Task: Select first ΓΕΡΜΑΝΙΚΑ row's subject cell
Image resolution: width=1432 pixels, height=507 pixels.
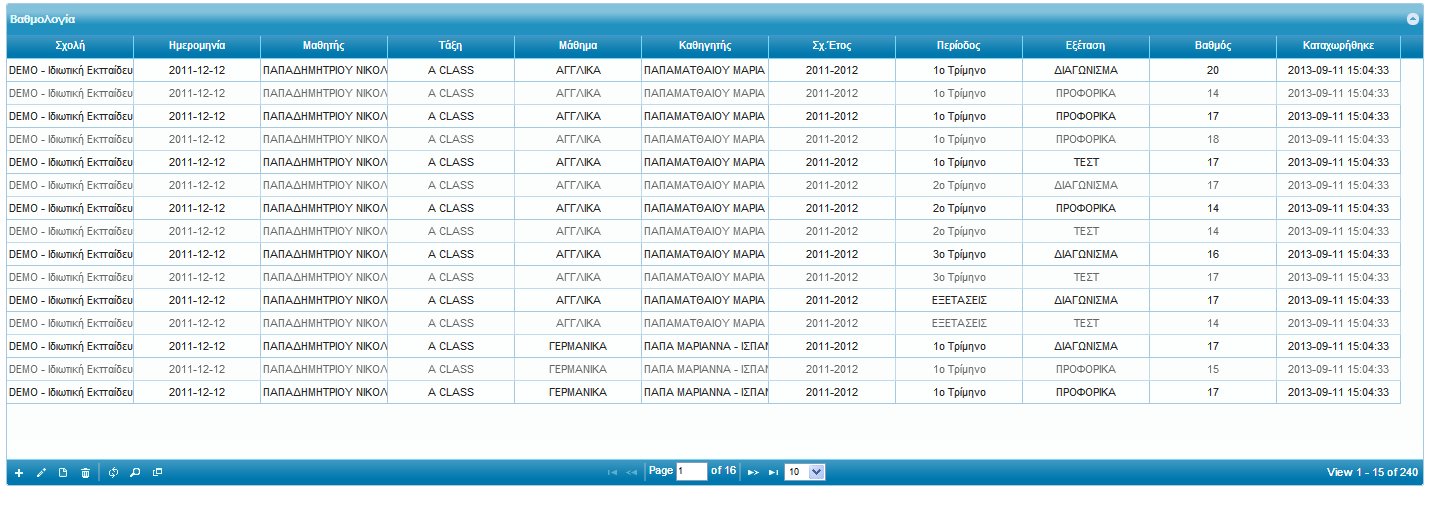Action: 578,346
